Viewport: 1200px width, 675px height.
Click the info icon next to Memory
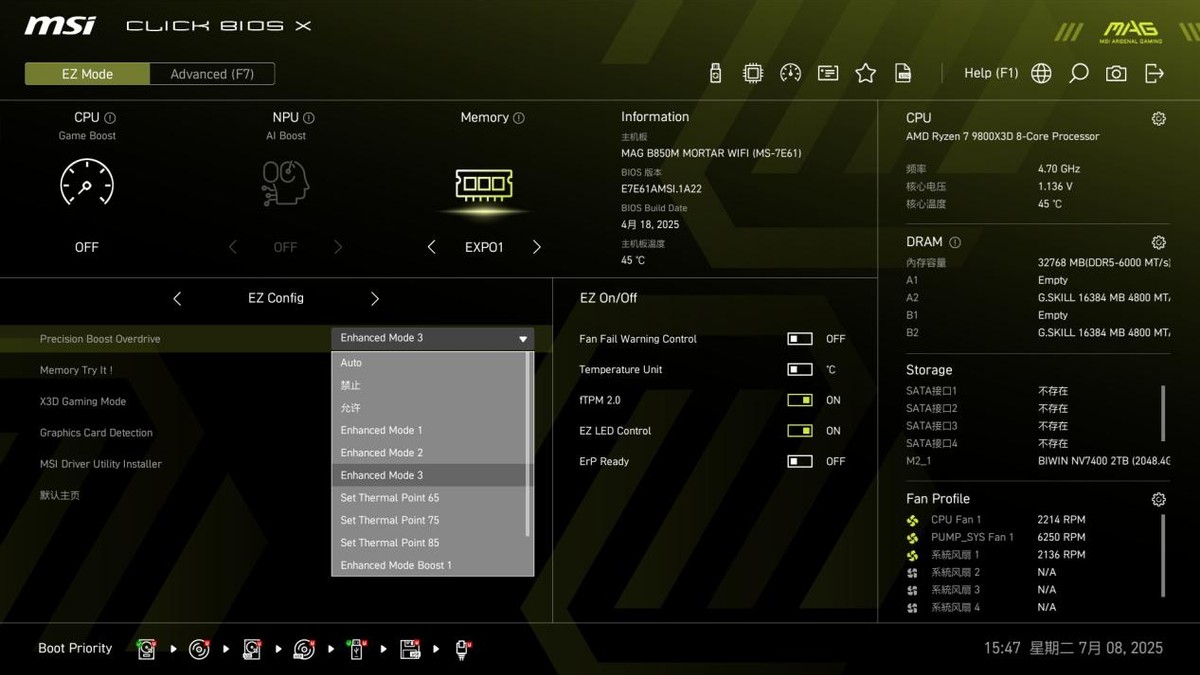point(519,118)
